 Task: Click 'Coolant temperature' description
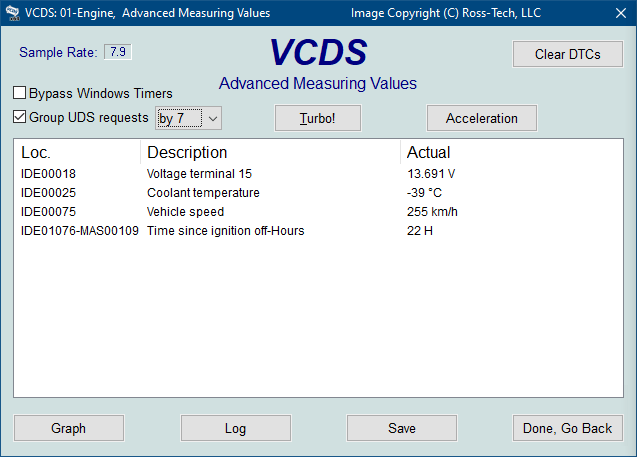click(203, 193)
